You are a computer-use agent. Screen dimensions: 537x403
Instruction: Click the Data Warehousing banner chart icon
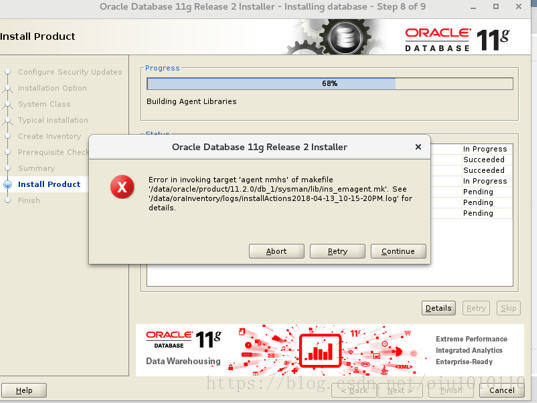[320, 350]
